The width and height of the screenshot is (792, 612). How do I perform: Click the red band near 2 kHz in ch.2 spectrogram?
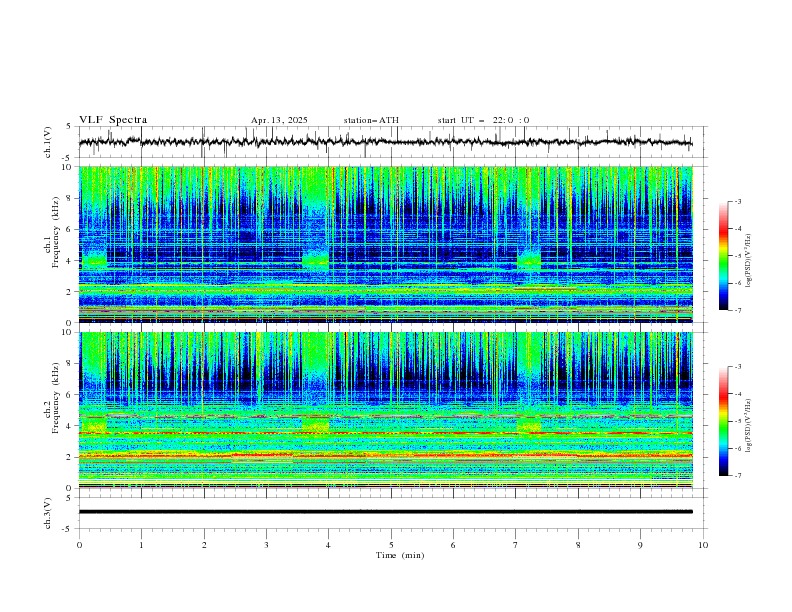click(385, 456)
